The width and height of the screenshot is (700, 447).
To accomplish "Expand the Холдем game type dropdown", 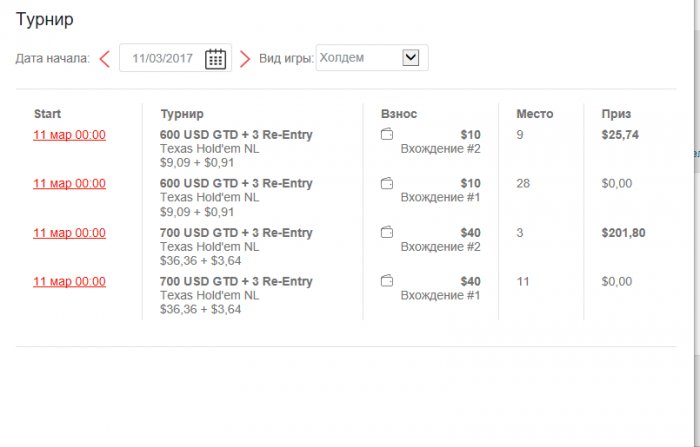I will pos(410,58).
